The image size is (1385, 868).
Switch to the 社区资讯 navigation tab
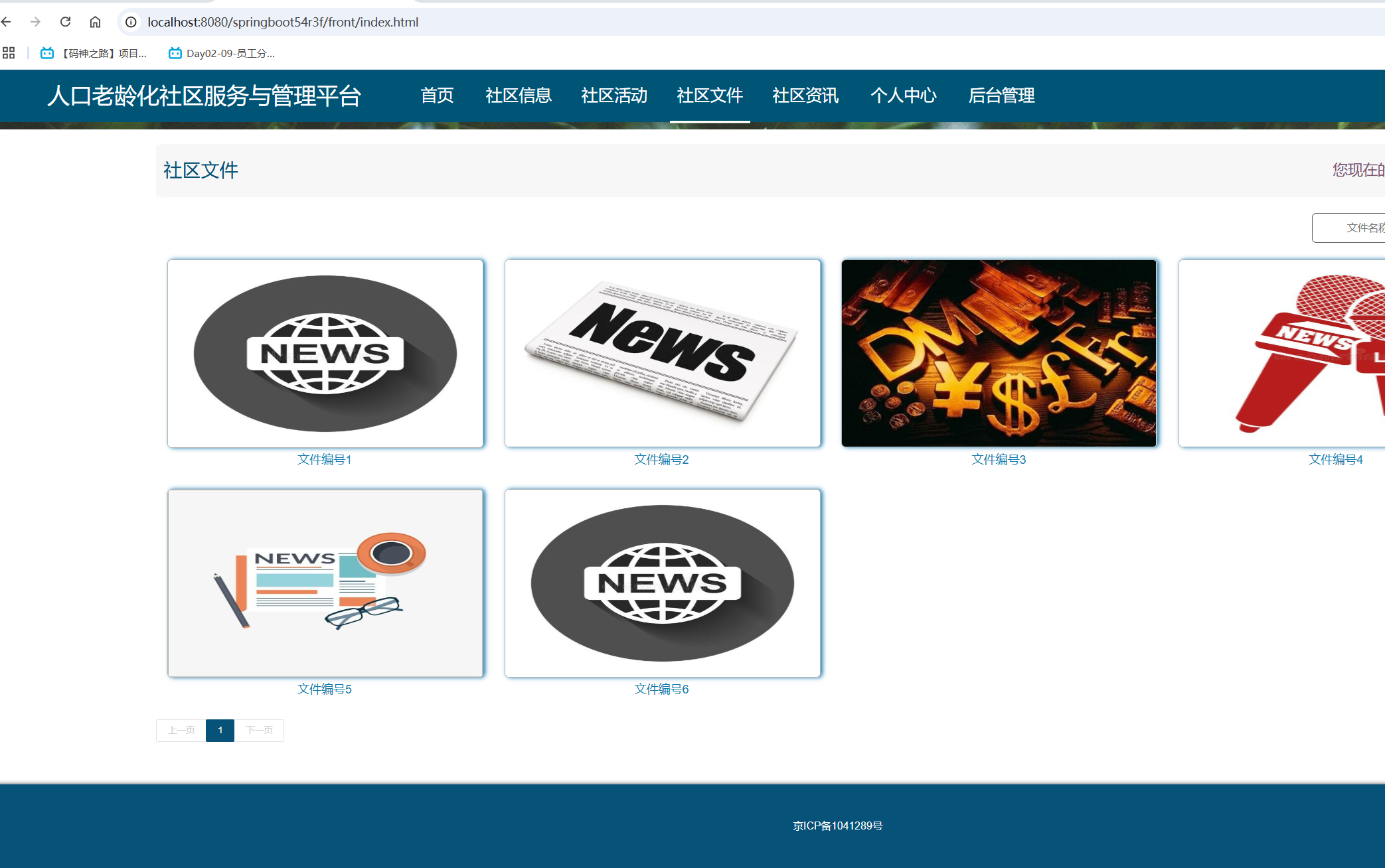805,96
